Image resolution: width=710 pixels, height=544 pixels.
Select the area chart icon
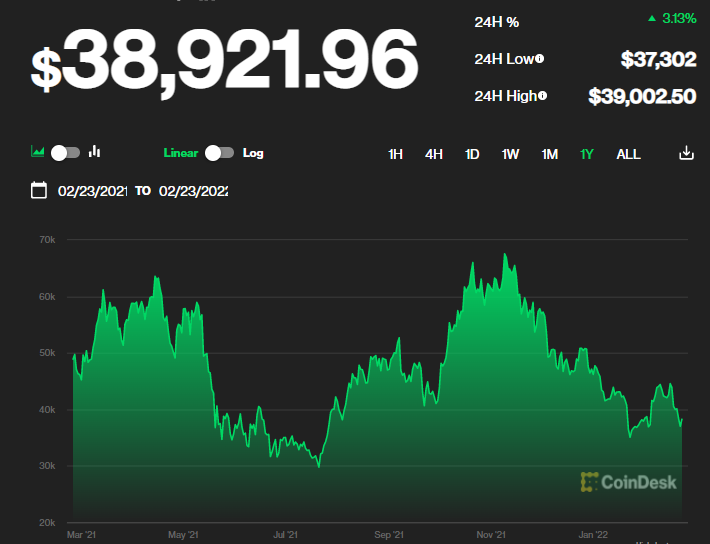pos(37,151)
